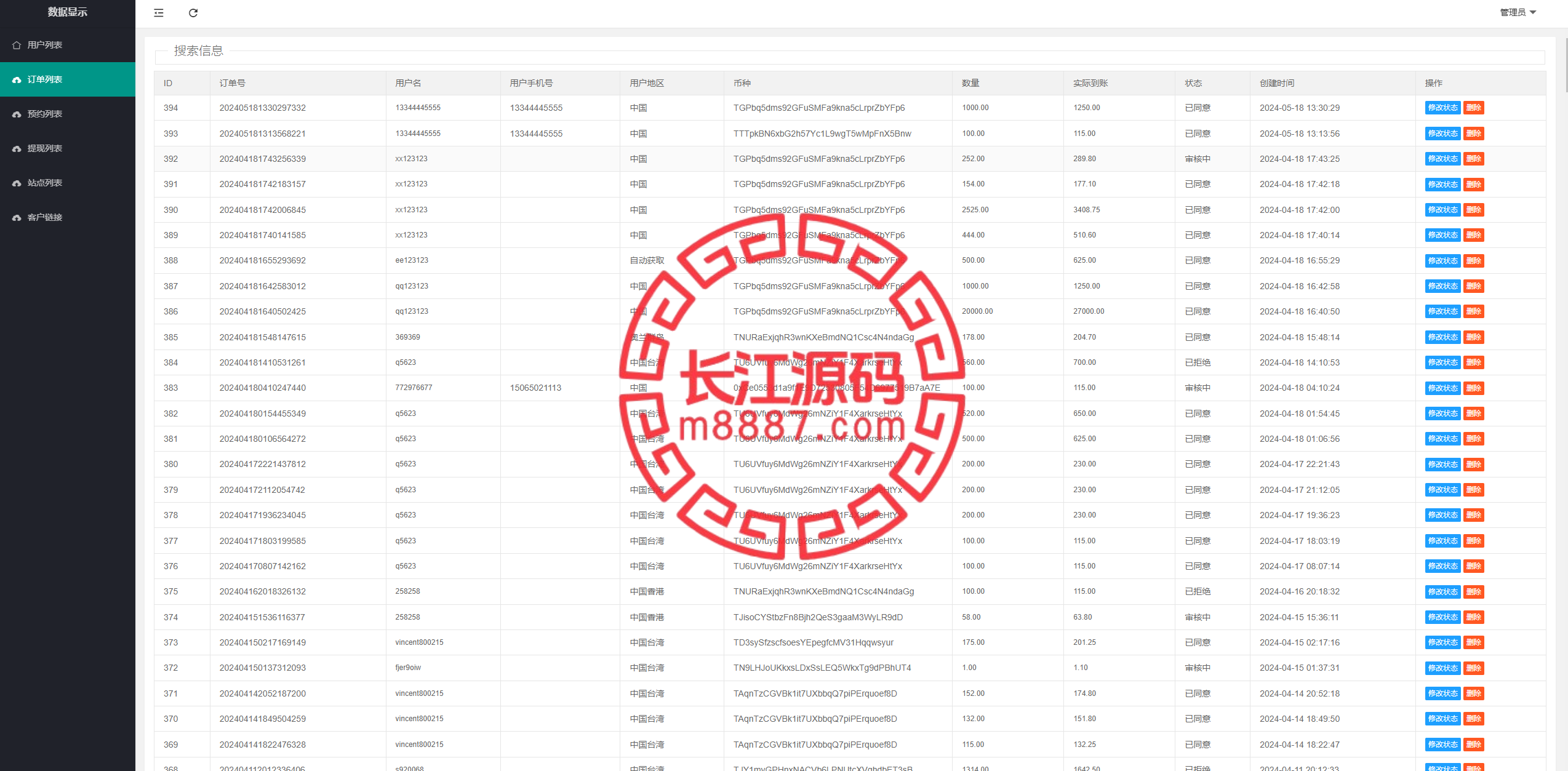Click the 订单号 column header
Image resolution: width=1568 pixels, height=771 pixels.
click(x=233, y=83)
